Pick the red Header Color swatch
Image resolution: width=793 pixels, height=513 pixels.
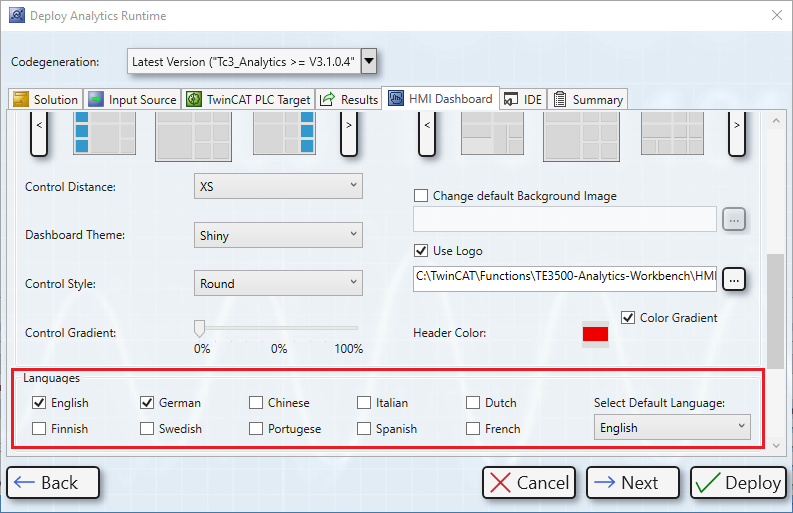click(595, 333)
